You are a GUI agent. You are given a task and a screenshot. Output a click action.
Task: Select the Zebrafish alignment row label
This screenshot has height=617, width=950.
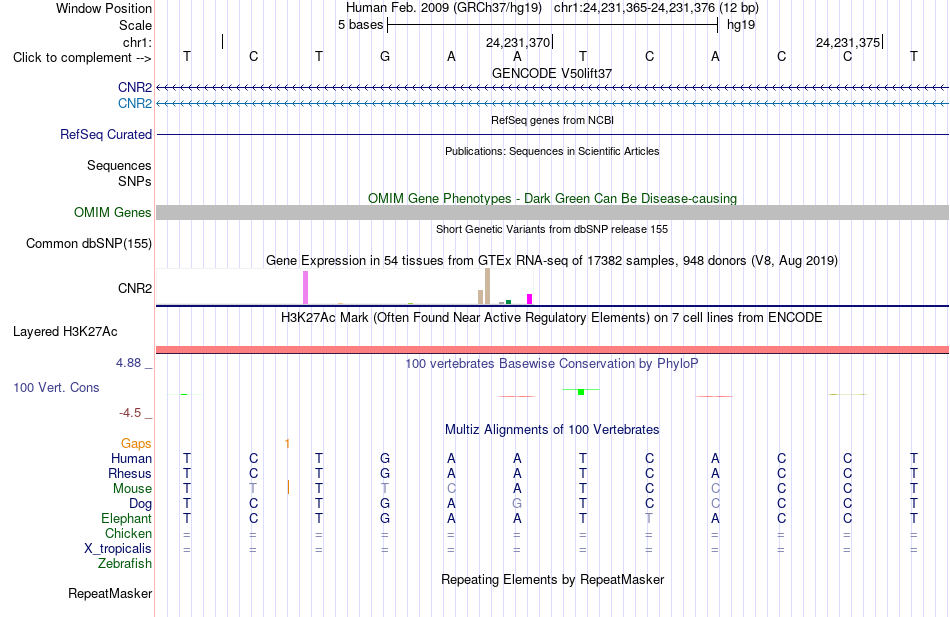point(125,564)
